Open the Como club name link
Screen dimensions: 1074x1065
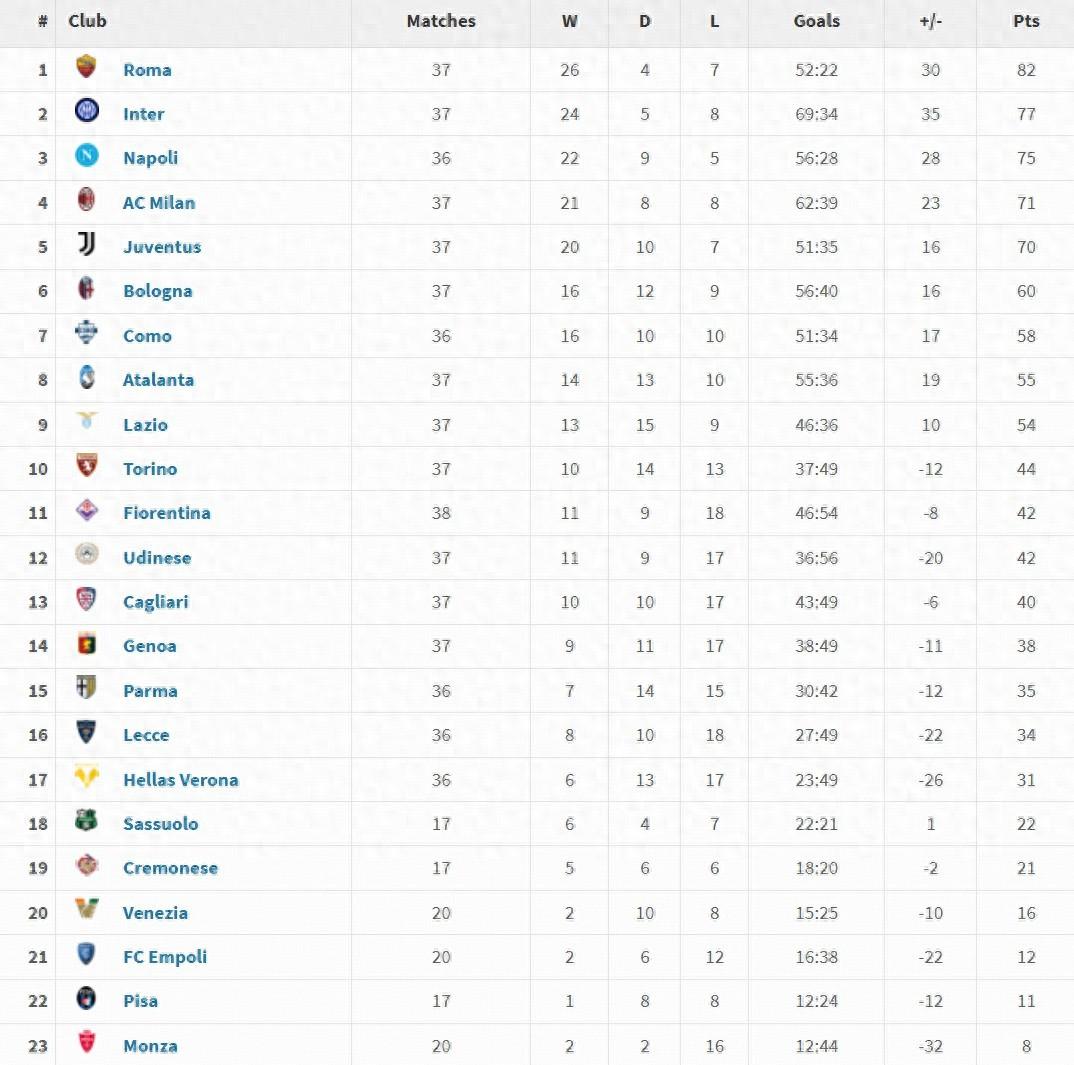point(147,336)
